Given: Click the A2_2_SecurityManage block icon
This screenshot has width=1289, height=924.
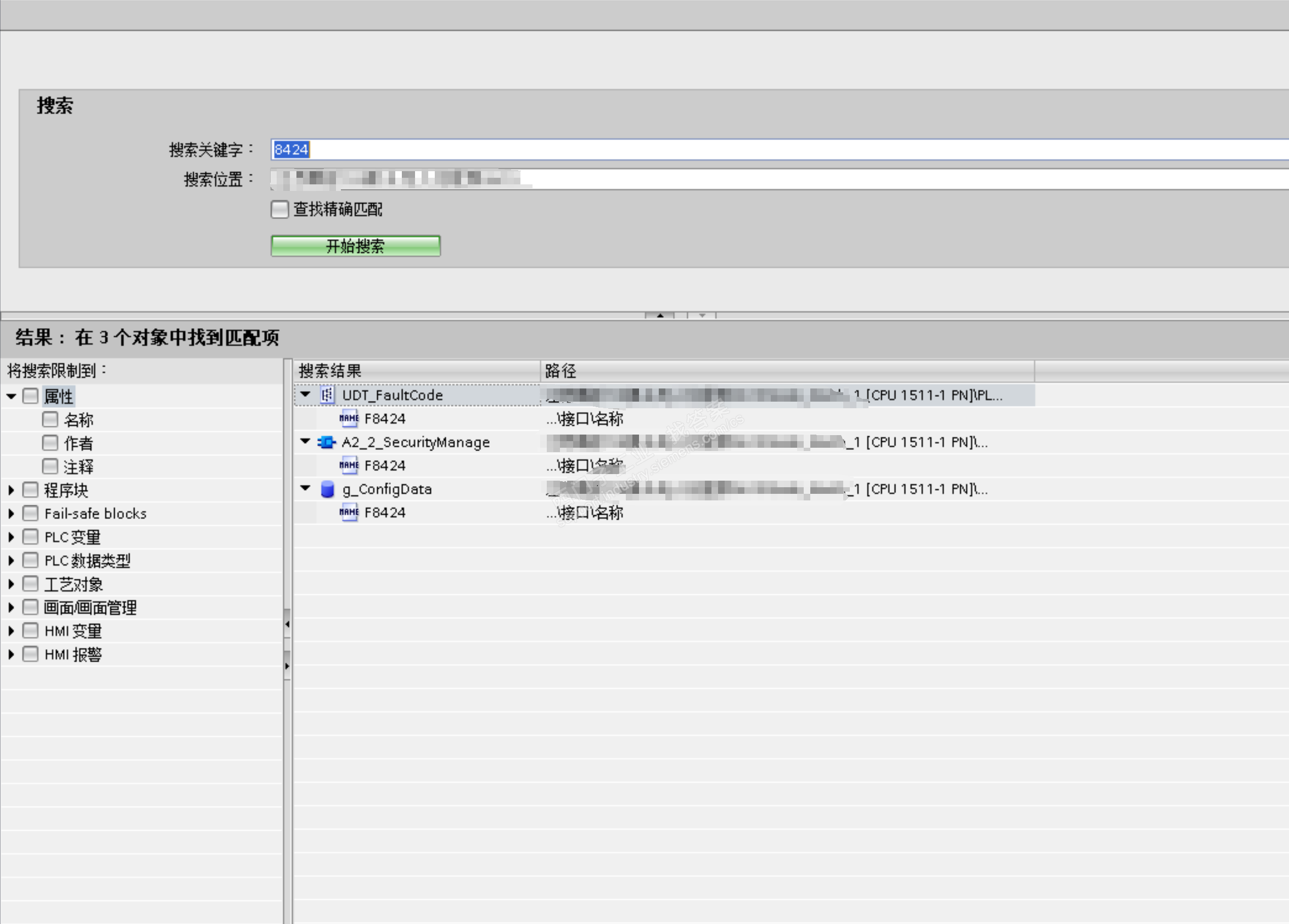Looking at the screenshot, I should 327,442.
